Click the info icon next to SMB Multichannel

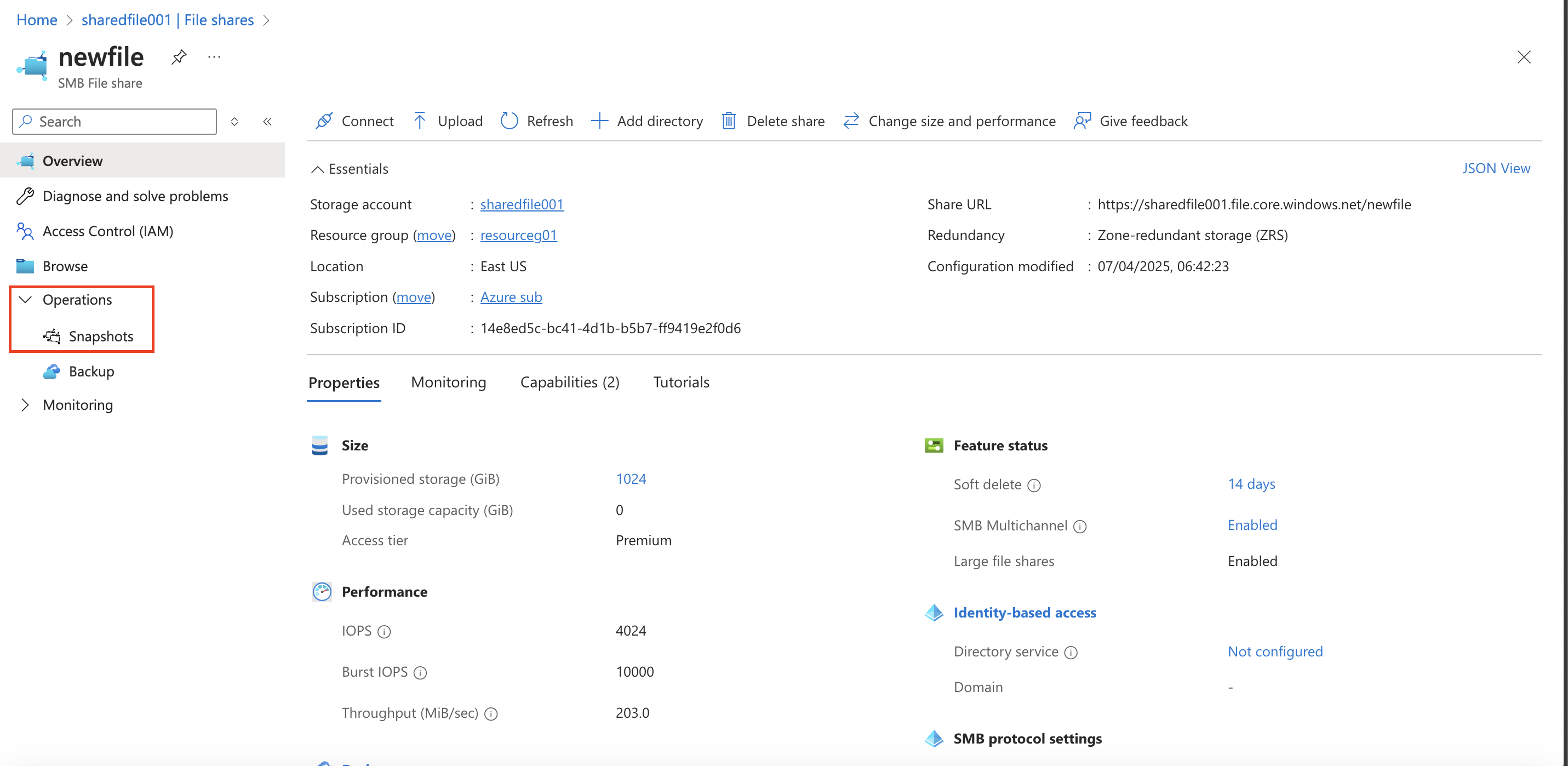click(1080, 527)
